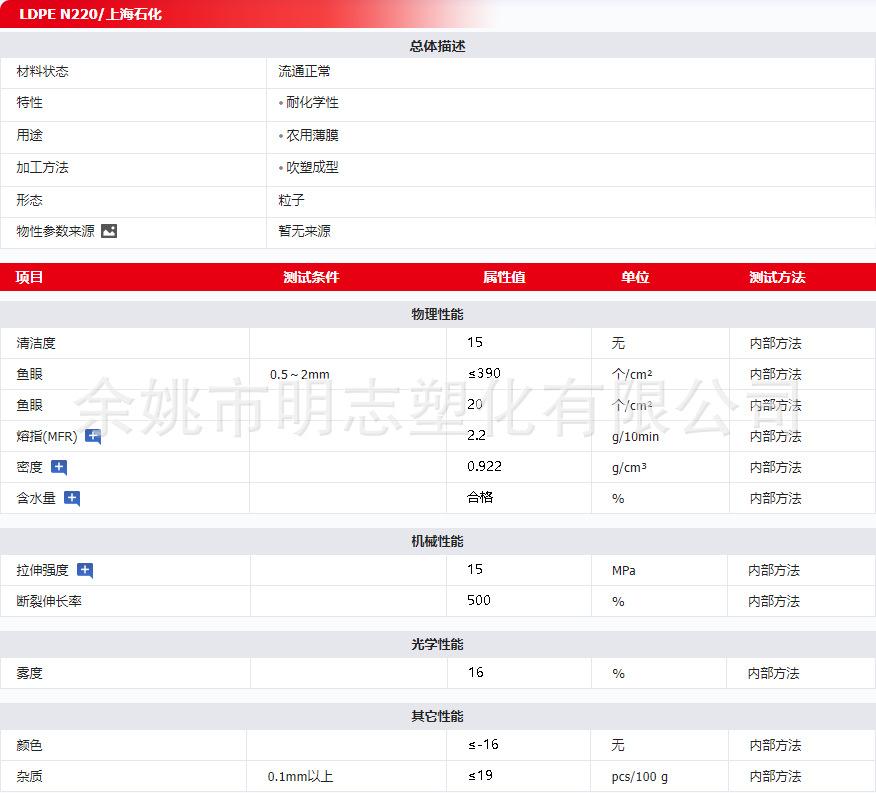Select the 耐化学性 property link
The height and width of the screenshot is (793, 876).
(312, 103)
